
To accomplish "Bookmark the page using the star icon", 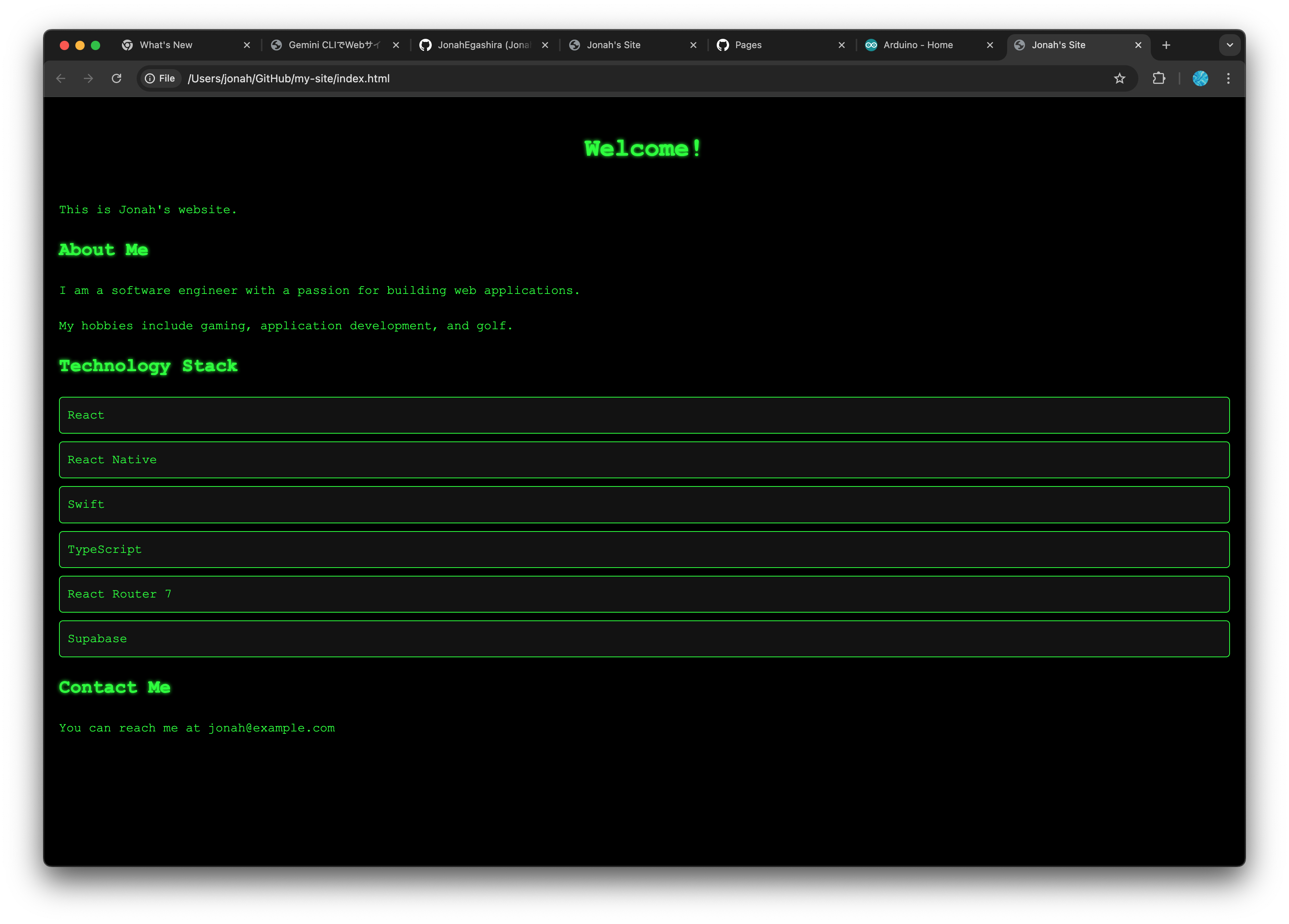I will coord(1119,78).
